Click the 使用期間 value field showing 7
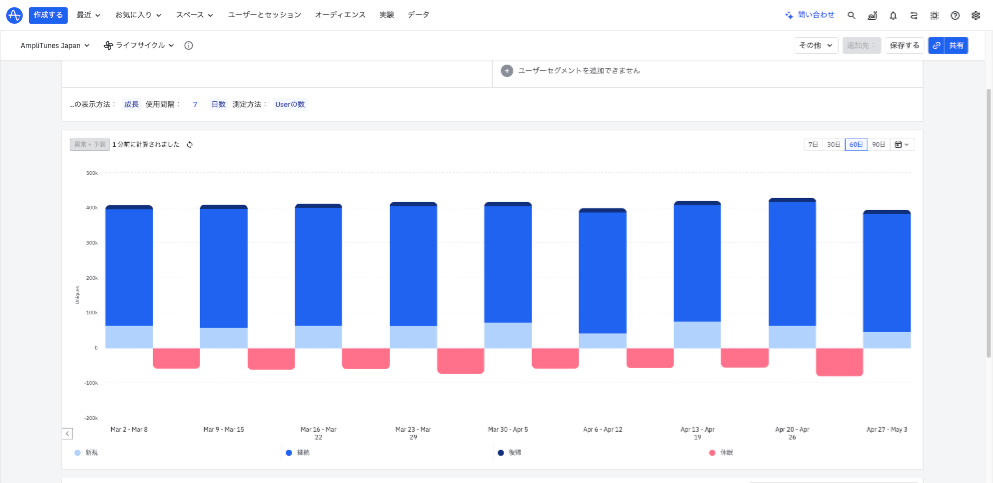The height and width of the screenshot is (483, 993). point(195,104)
